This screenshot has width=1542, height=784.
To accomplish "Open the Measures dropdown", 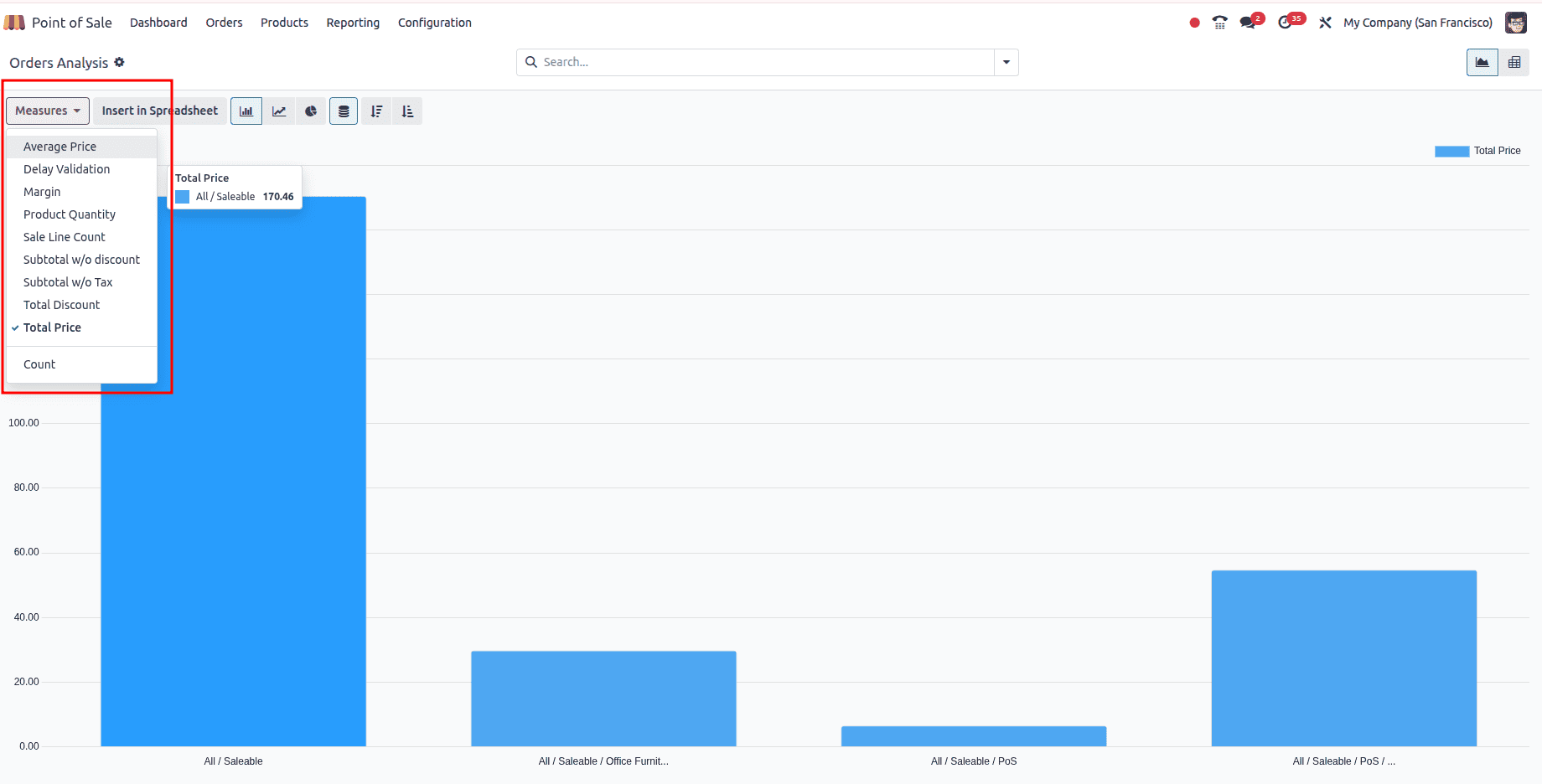I will pos(47,111).
